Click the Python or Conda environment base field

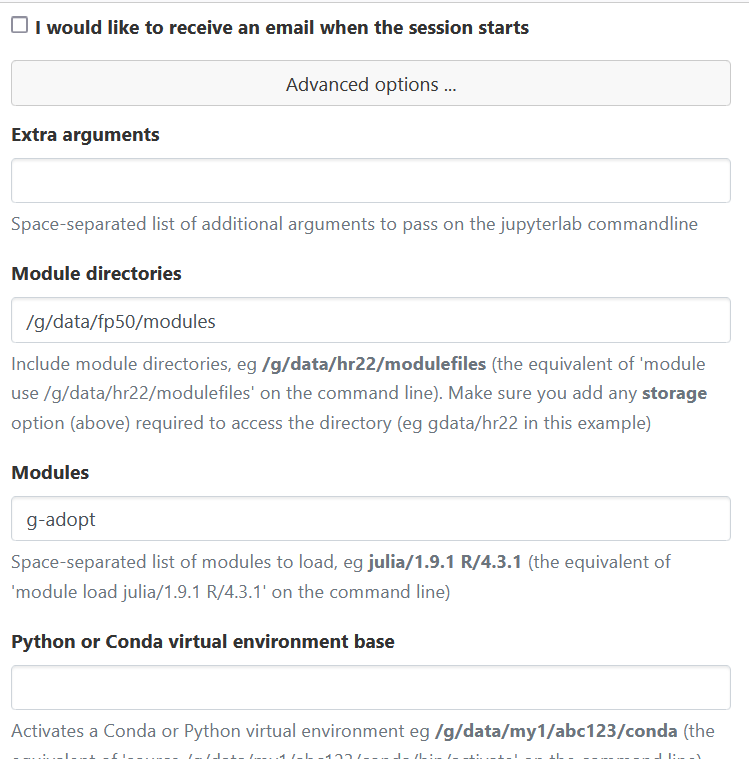coord(371,688)
